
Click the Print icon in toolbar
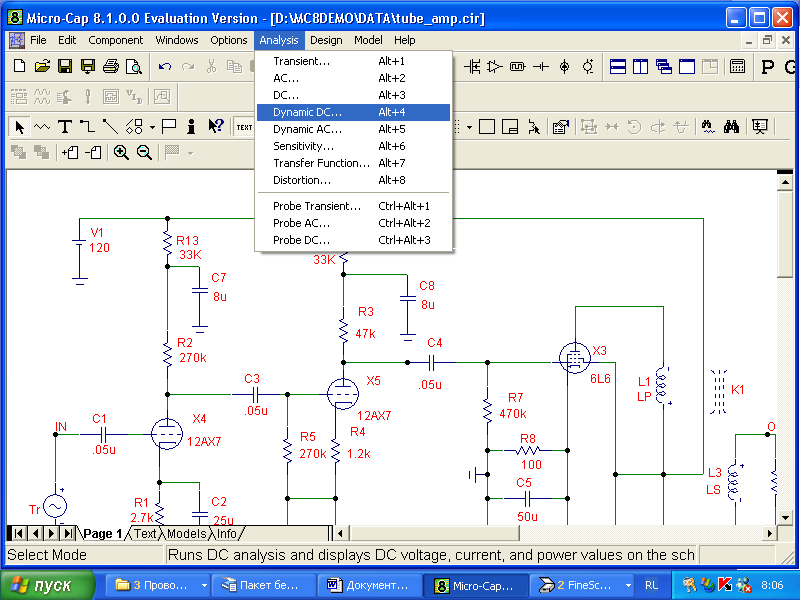click(x=110, y=67)
